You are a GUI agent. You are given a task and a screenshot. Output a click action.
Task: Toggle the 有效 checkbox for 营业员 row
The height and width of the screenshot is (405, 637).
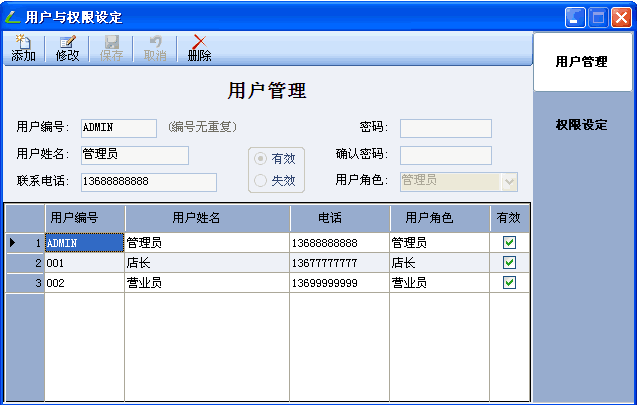coord(509,283)
